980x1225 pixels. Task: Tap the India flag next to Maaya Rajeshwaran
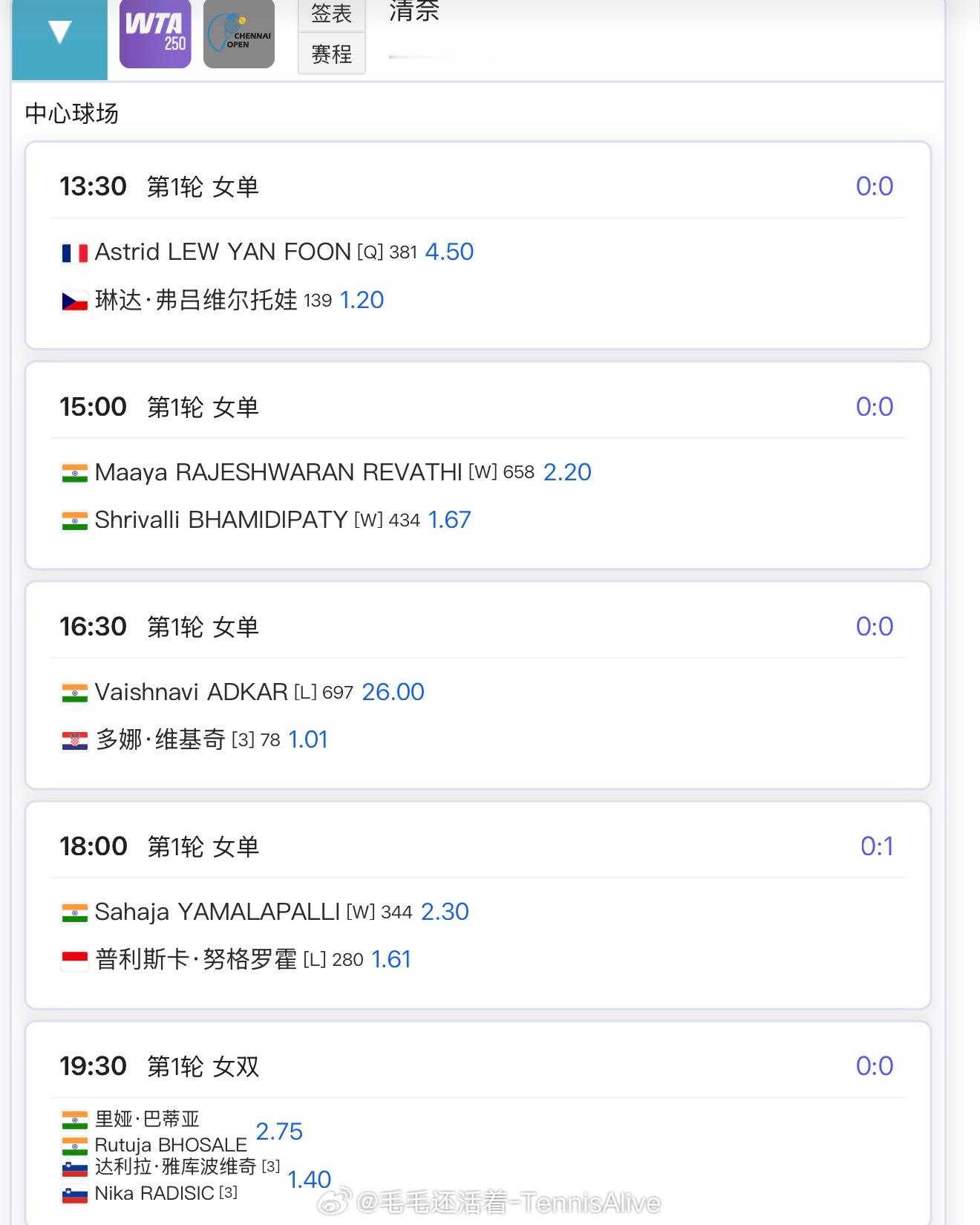(74, 473)
